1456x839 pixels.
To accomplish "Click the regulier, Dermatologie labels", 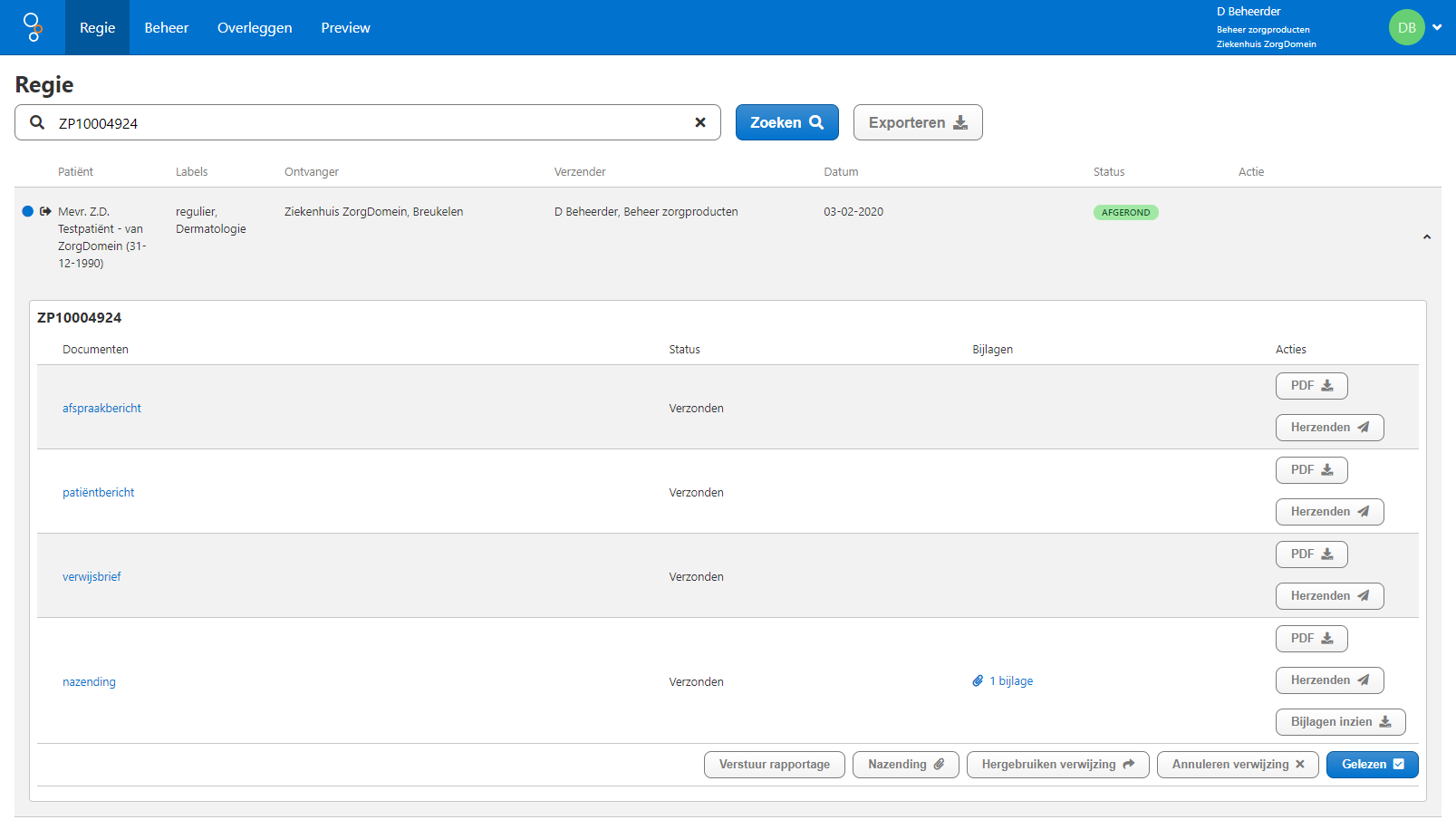I will (210, 220).
